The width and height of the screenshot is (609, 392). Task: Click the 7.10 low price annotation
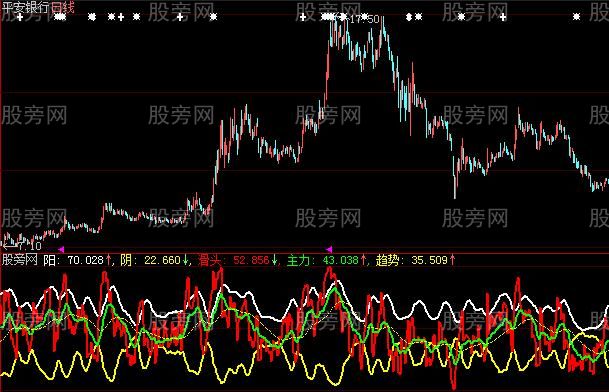29,246
